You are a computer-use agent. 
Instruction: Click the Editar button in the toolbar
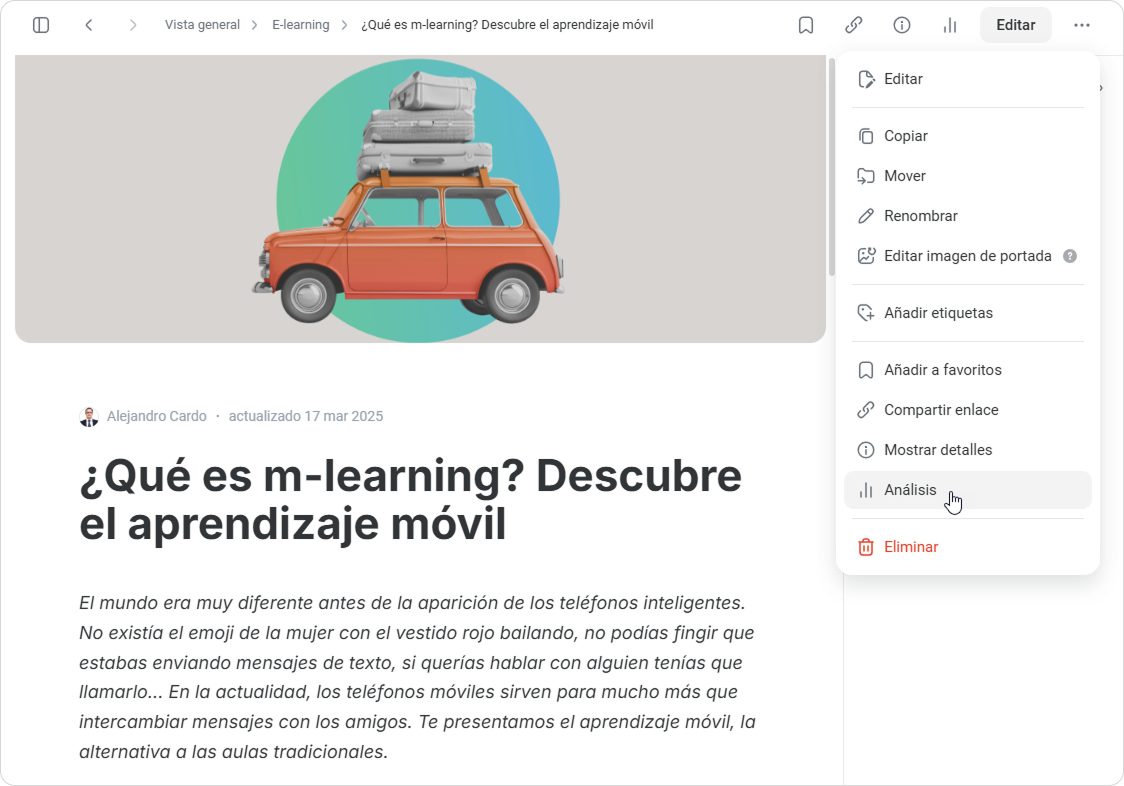(1015, 25)
